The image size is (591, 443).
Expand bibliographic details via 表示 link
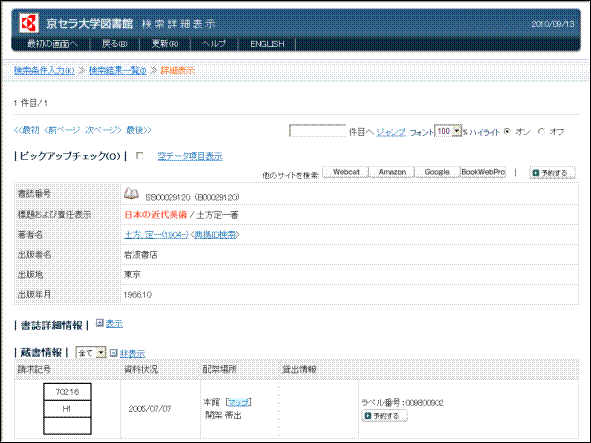[114, 324]
